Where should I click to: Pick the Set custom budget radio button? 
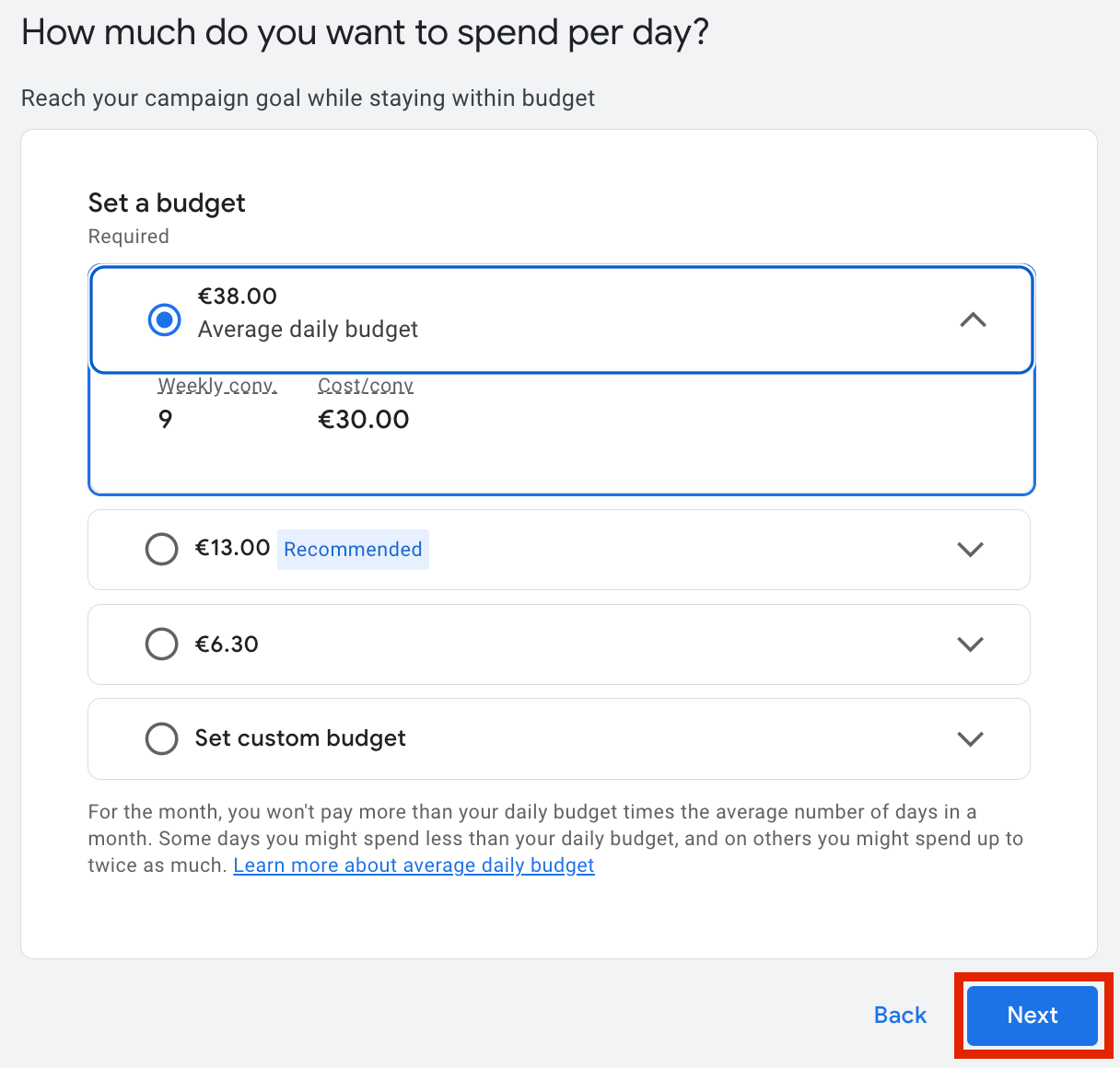coord(162,738)
